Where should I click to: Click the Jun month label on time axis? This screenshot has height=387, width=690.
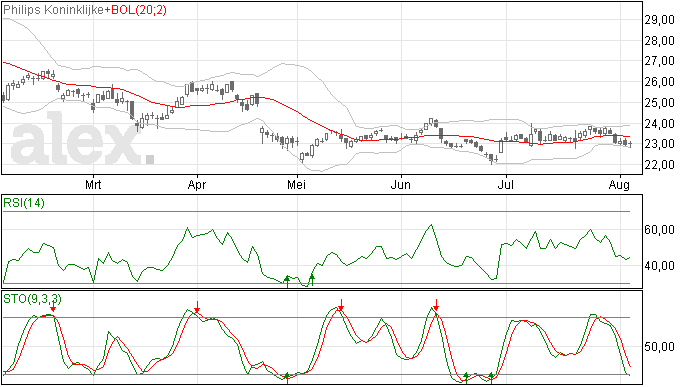400,185
